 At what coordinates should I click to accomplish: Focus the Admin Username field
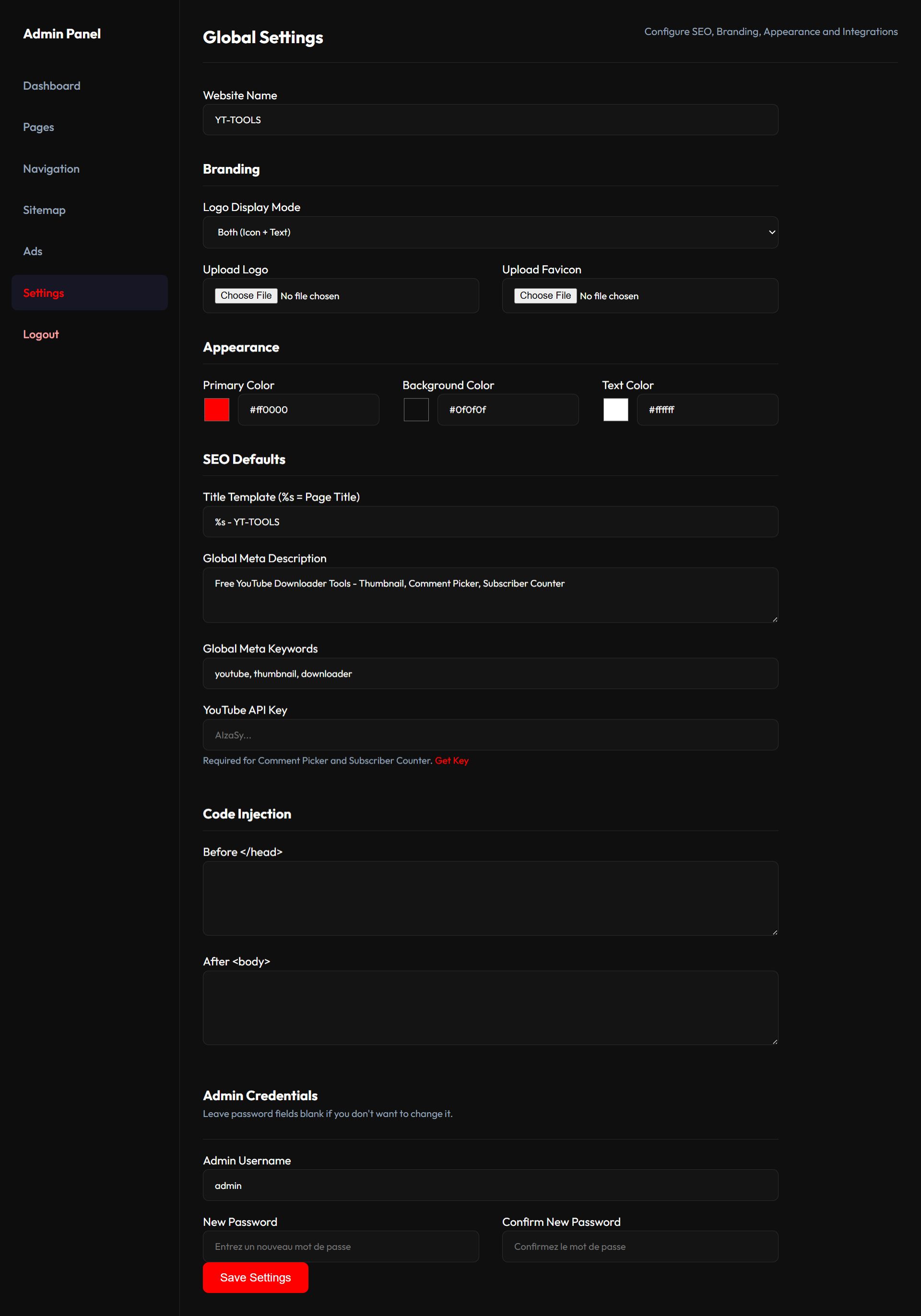tap(490, 1186)
